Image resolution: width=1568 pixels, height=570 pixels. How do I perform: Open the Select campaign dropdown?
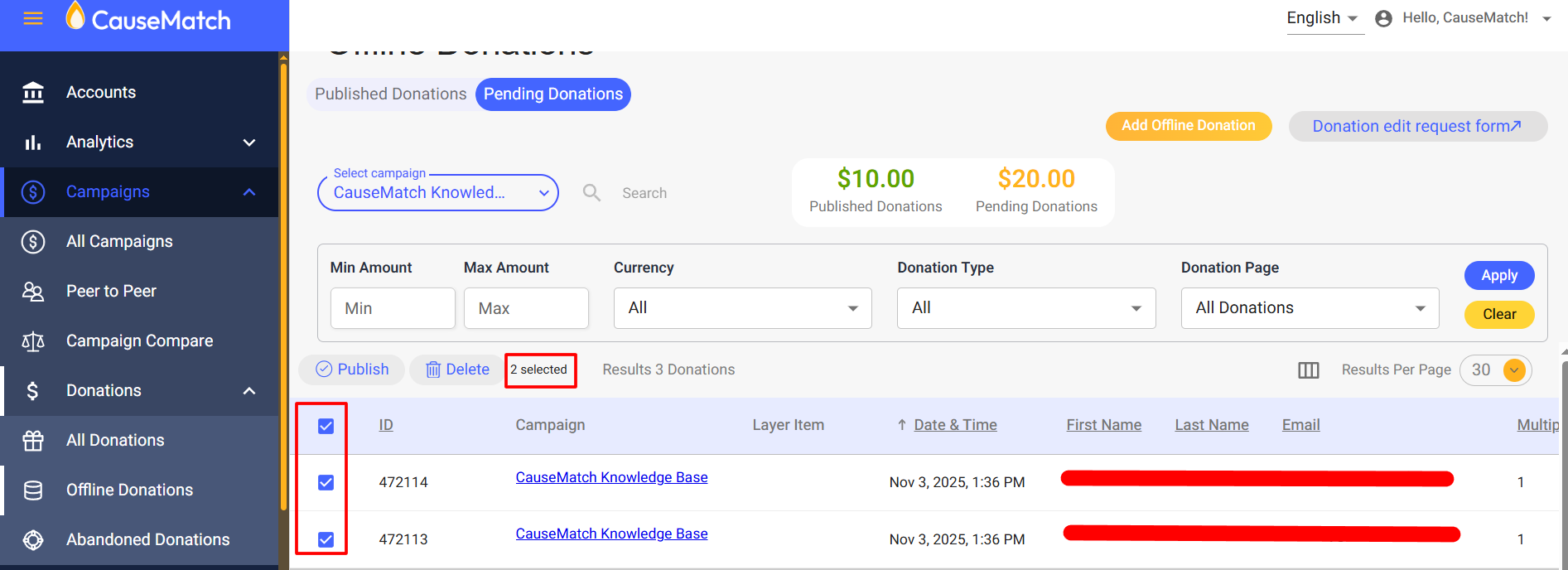pos(438,193)
